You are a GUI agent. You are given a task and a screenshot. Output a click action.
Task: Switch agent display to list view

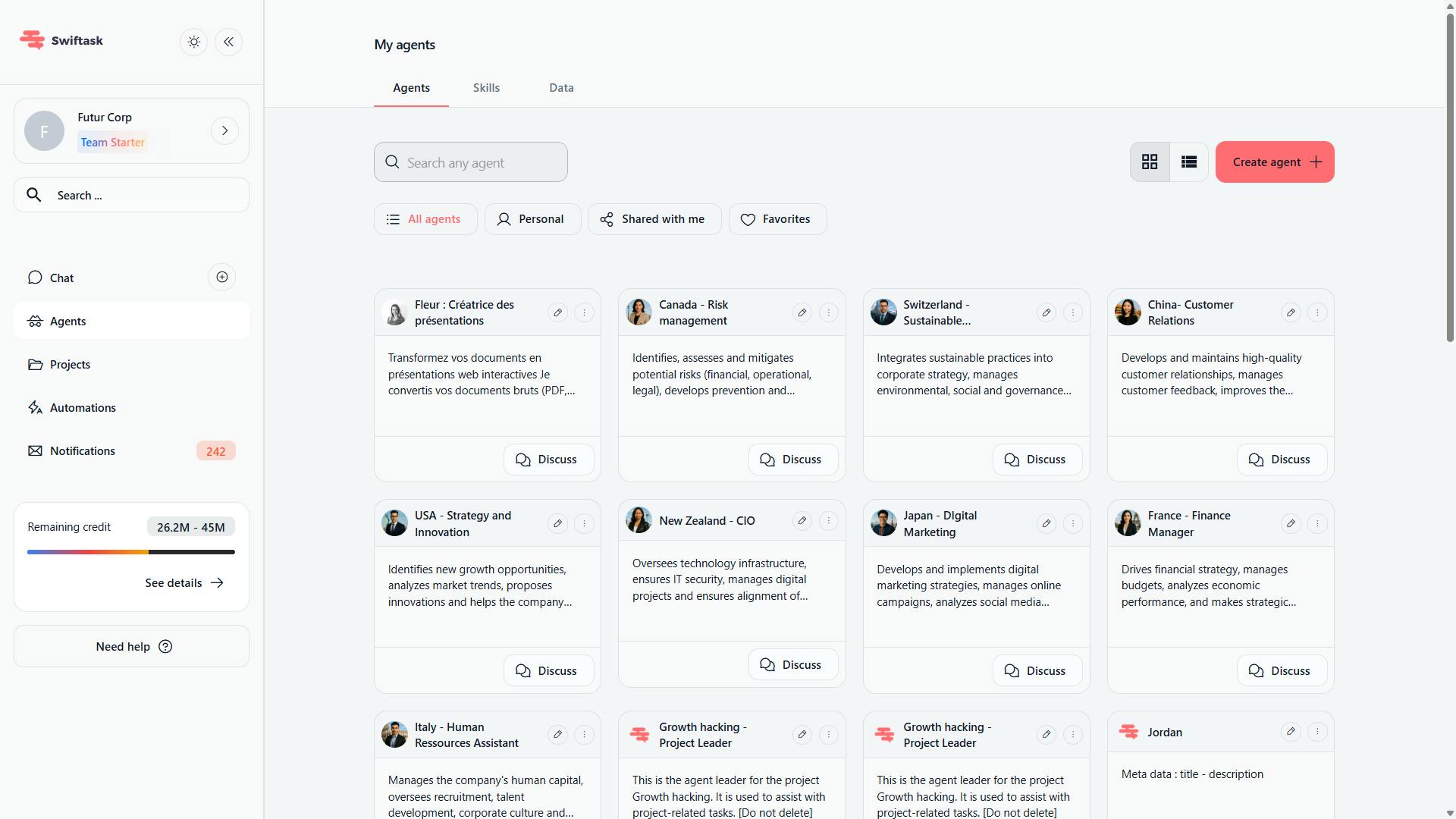[1188, 162]
